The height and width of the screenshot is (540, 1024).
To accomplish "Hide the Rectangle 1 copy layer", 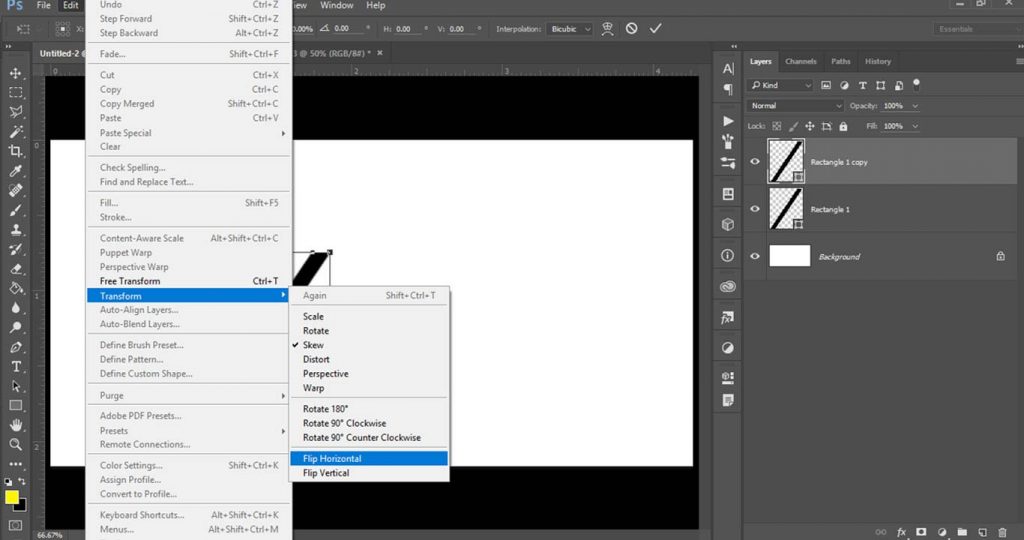I will pyautogui.click(x=756, y=162).
